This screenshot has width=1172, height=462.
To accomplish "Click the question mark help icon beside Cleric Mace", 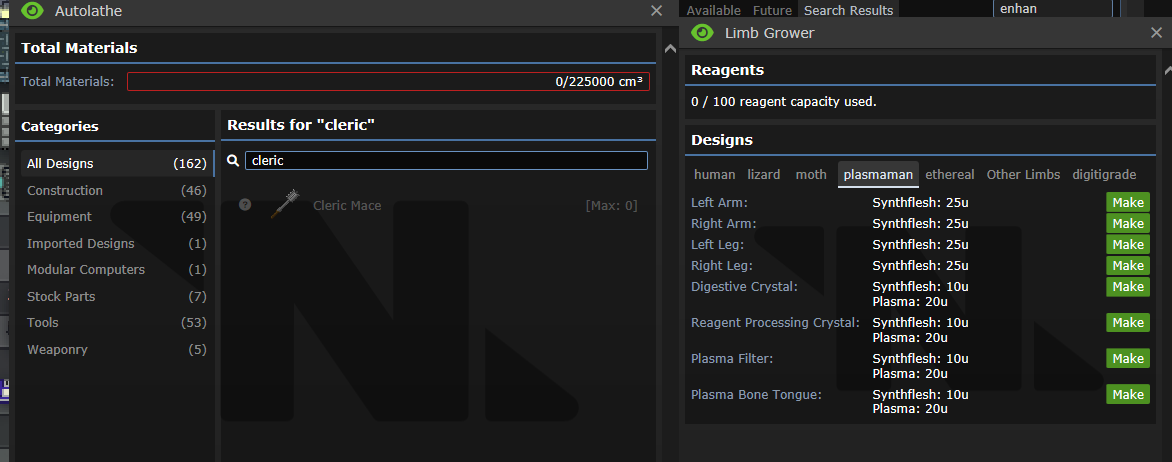I will [244, 204].
